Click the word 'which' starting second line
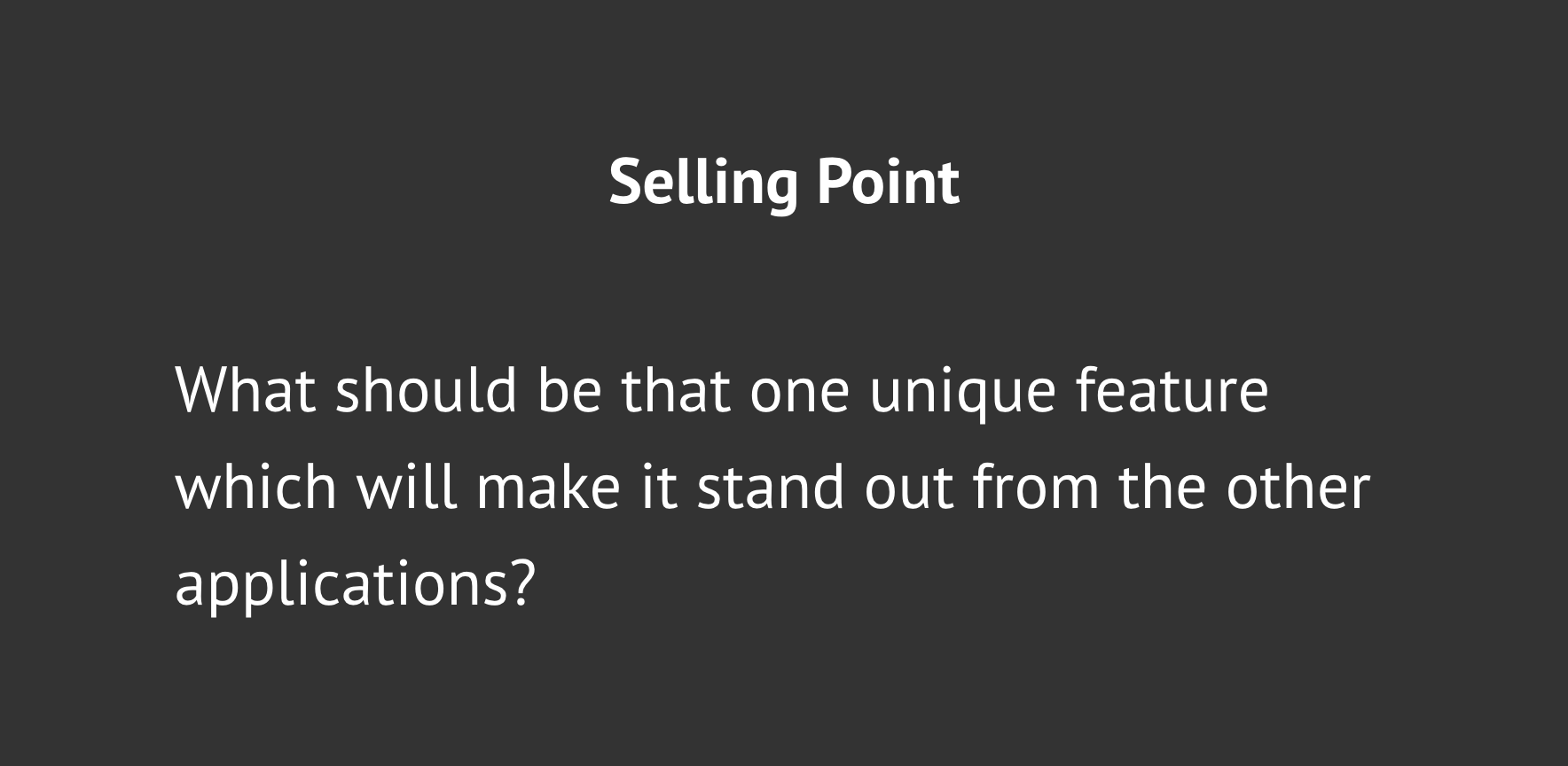This screenshot has height=766, width=1568. pos(256,487)
